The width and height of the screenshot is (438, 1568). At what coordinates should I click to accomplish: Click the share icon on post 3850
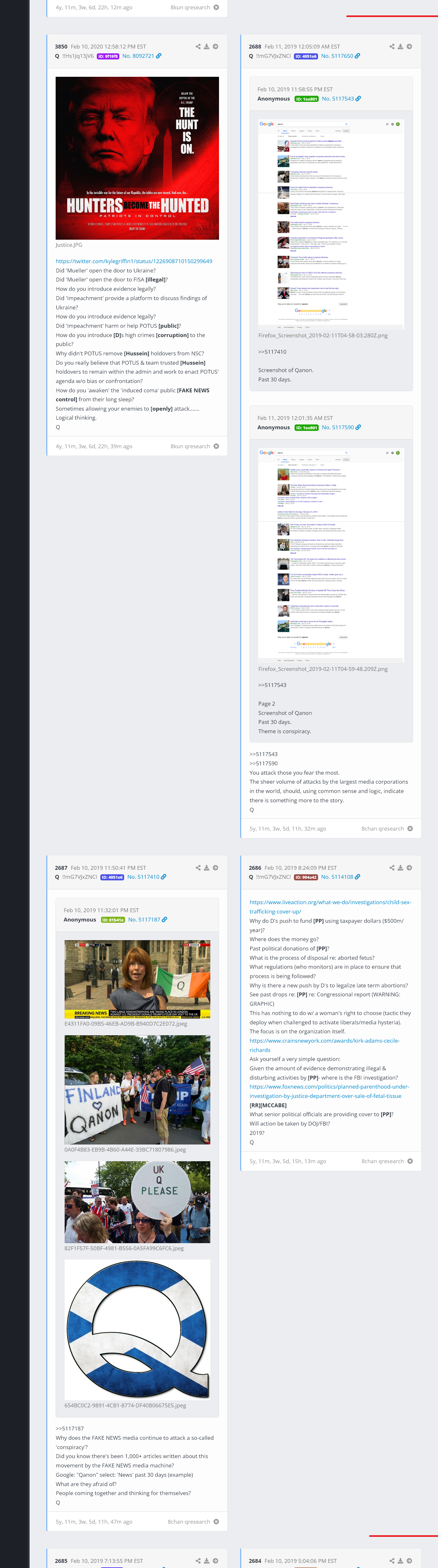click(198, 46)
